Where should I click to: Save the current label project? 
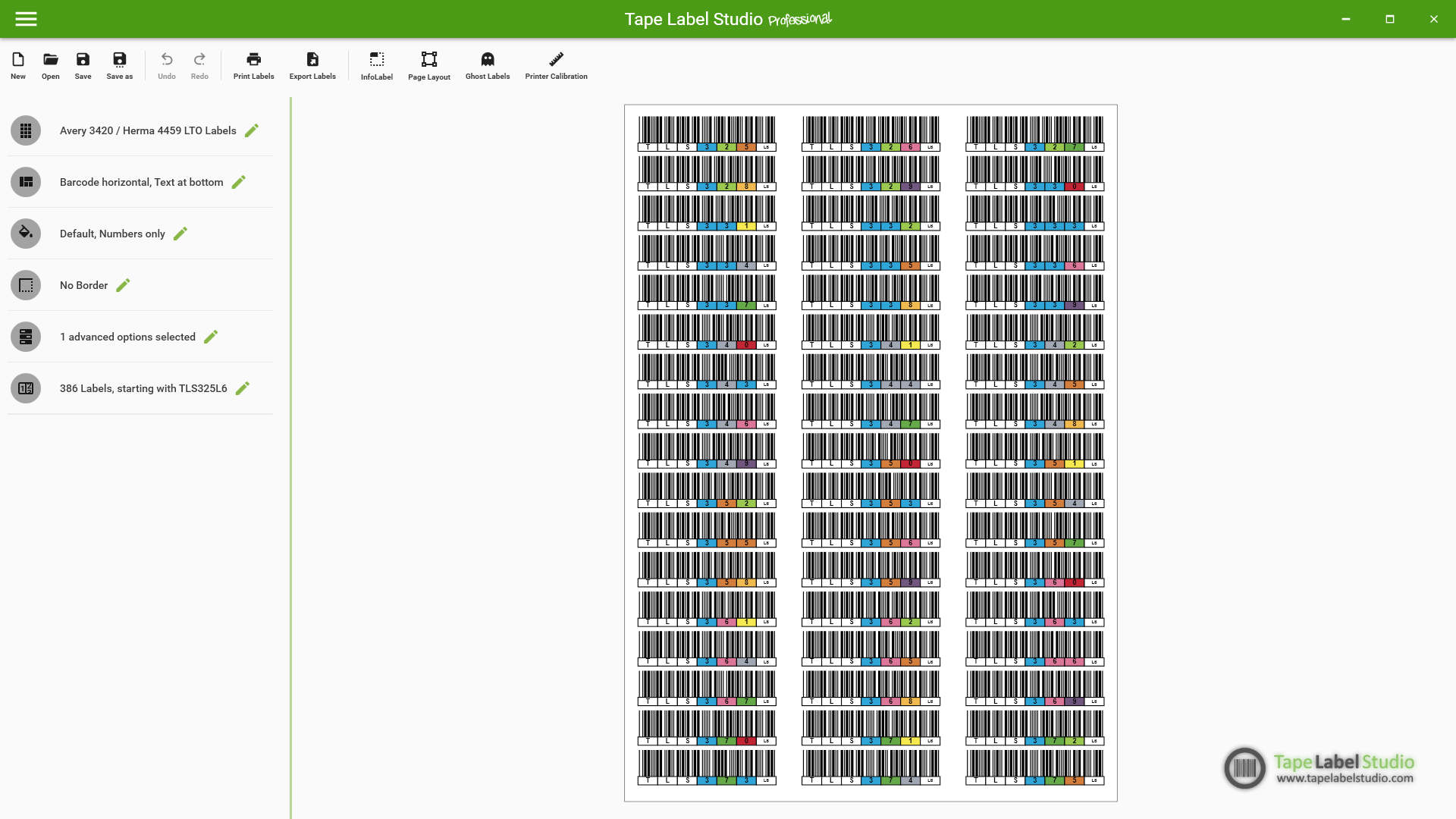point(83,65)
